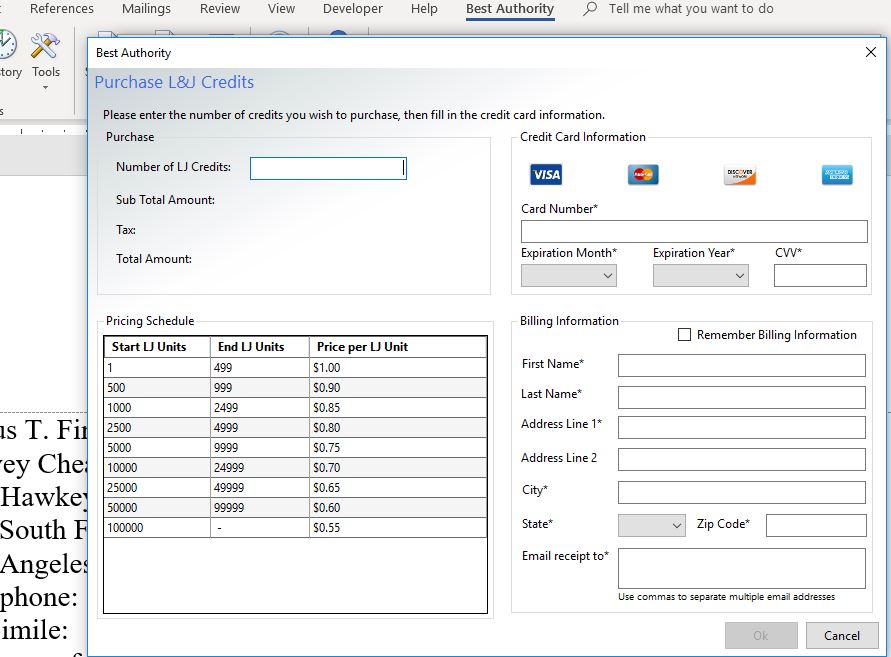Viewport: 891px width, 657px height.
Task: Select the Visa card icon
Action: coord(546,175)
